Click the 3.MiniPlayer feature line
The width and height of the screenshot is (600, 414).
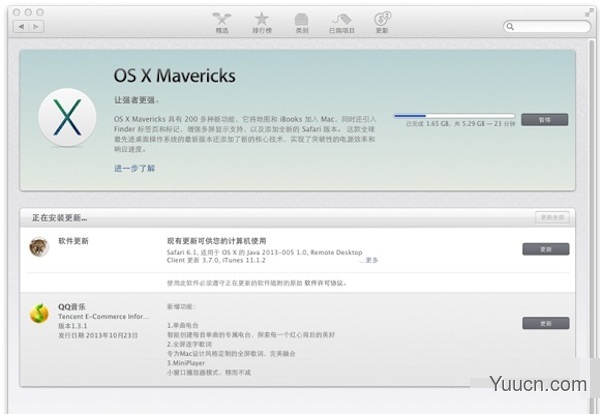[x=186, y=363]
